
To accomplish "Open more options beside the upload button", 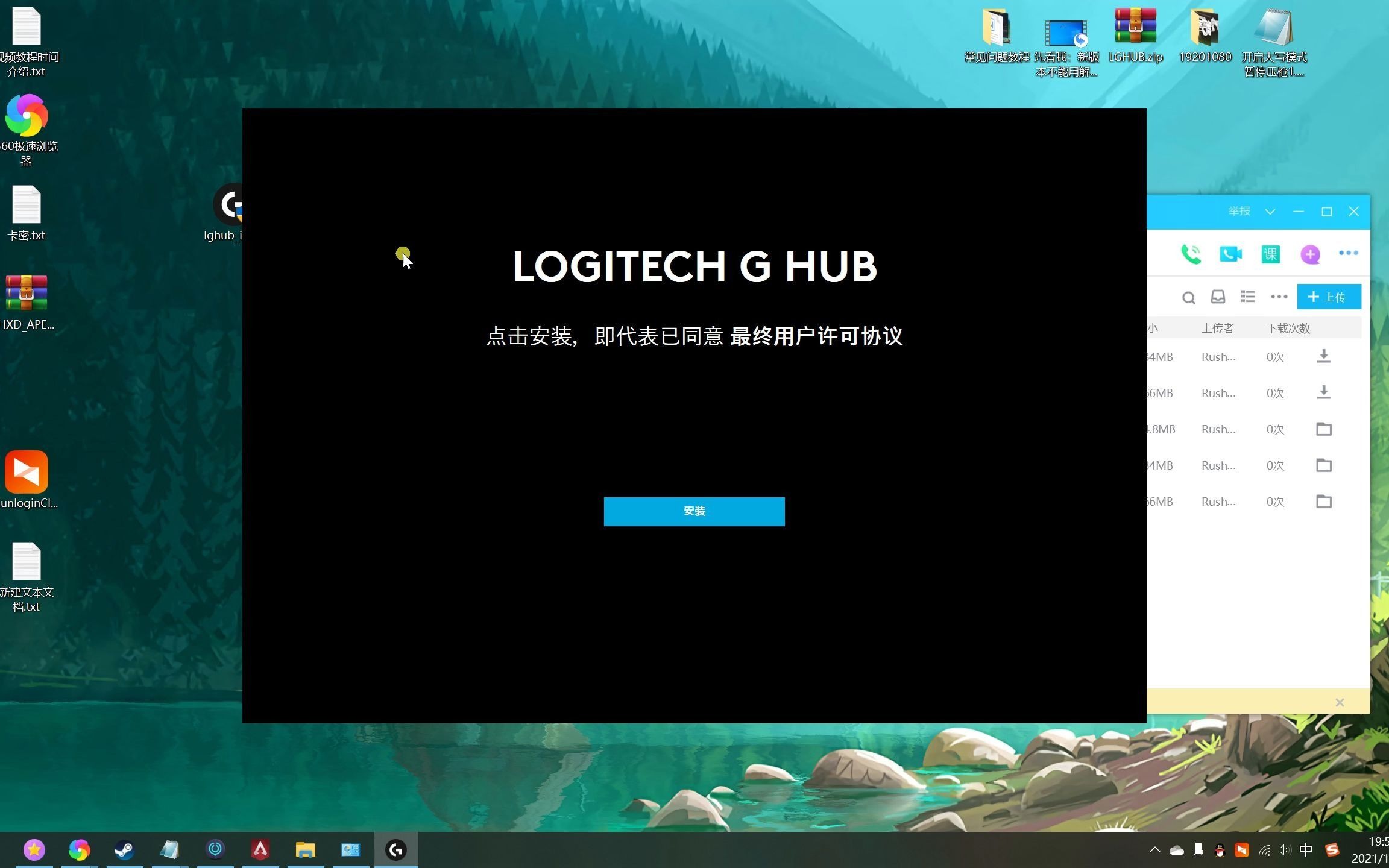I will (1279, 297).
